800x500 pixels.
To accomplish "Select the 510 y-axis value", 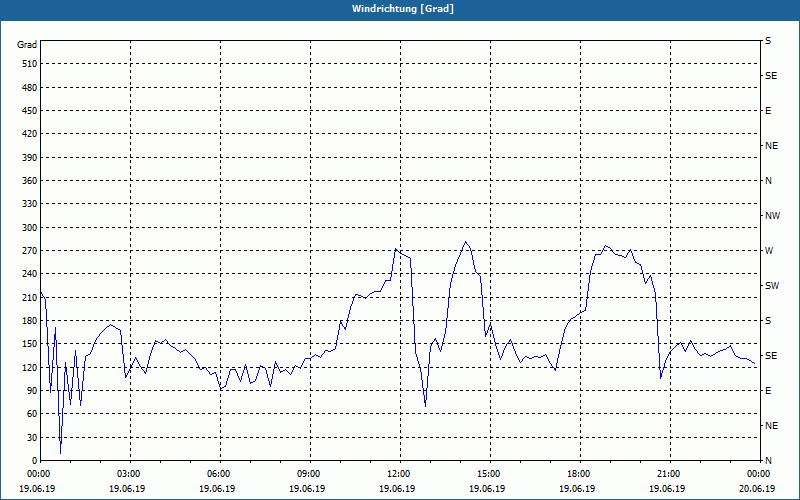I will (x=29, y=64).
